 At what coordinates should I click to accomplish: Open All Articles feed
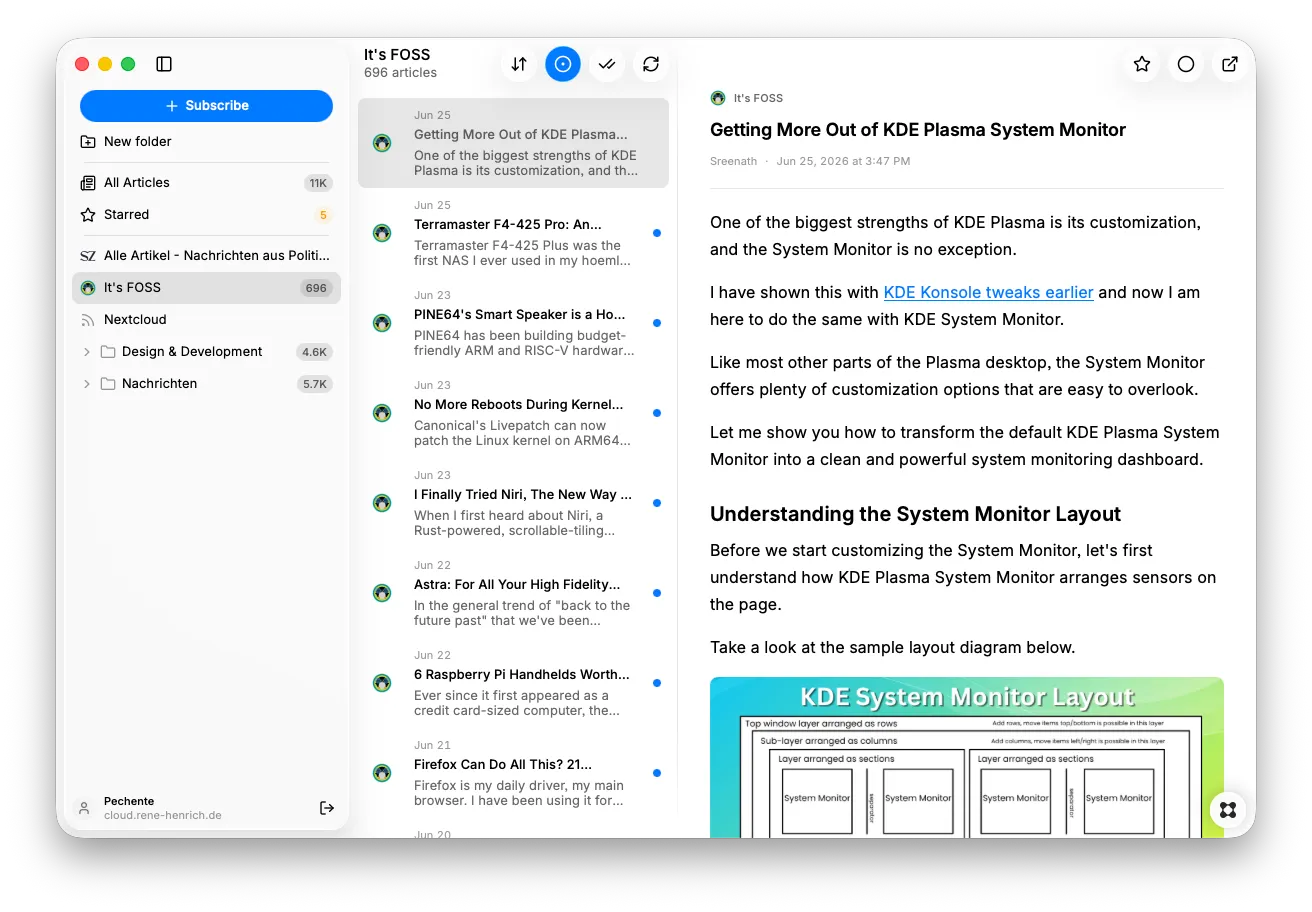pyautogui.click(x=206, y=183)
